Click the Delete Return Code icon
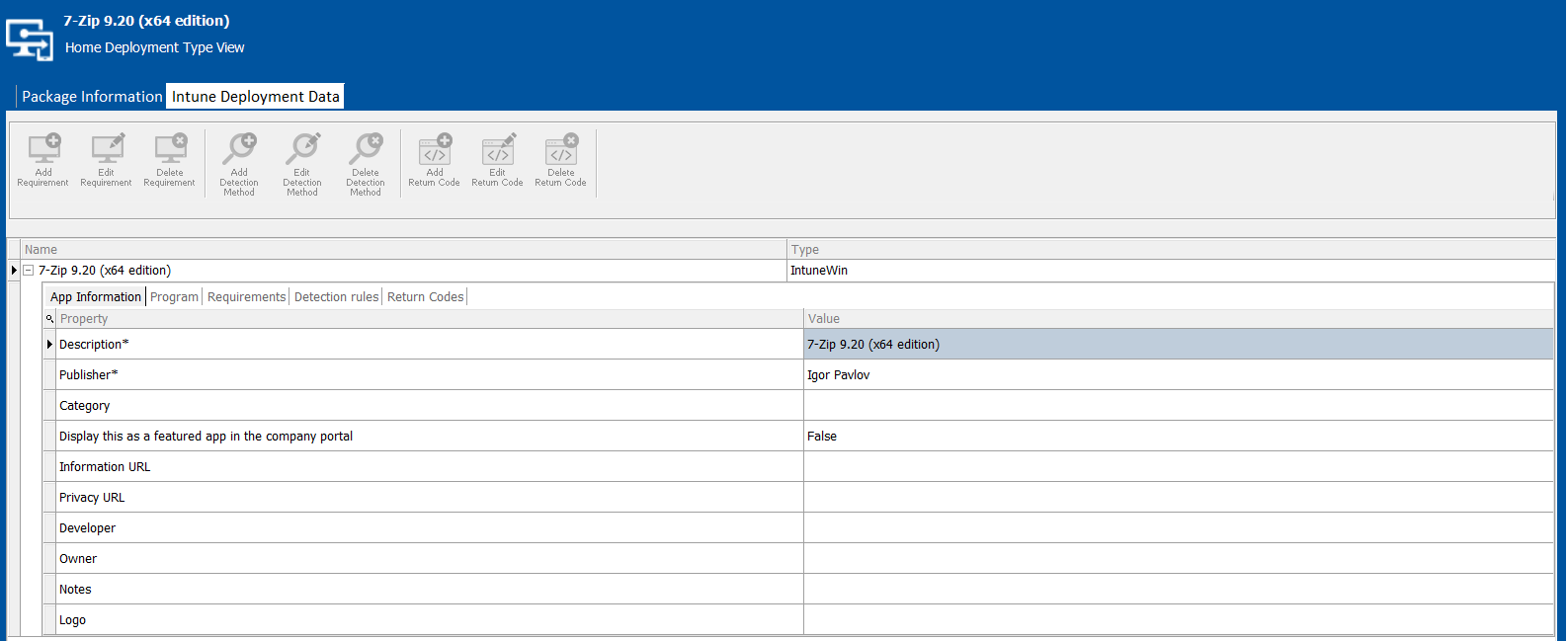 561,150
